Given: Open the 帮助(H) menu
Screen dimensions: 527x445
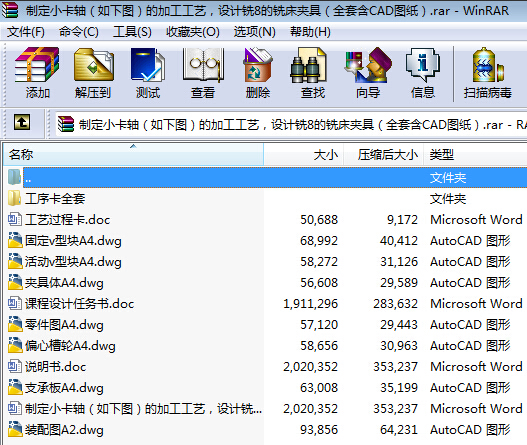Looking at the screenshot, I should click(x=310, y=32).
